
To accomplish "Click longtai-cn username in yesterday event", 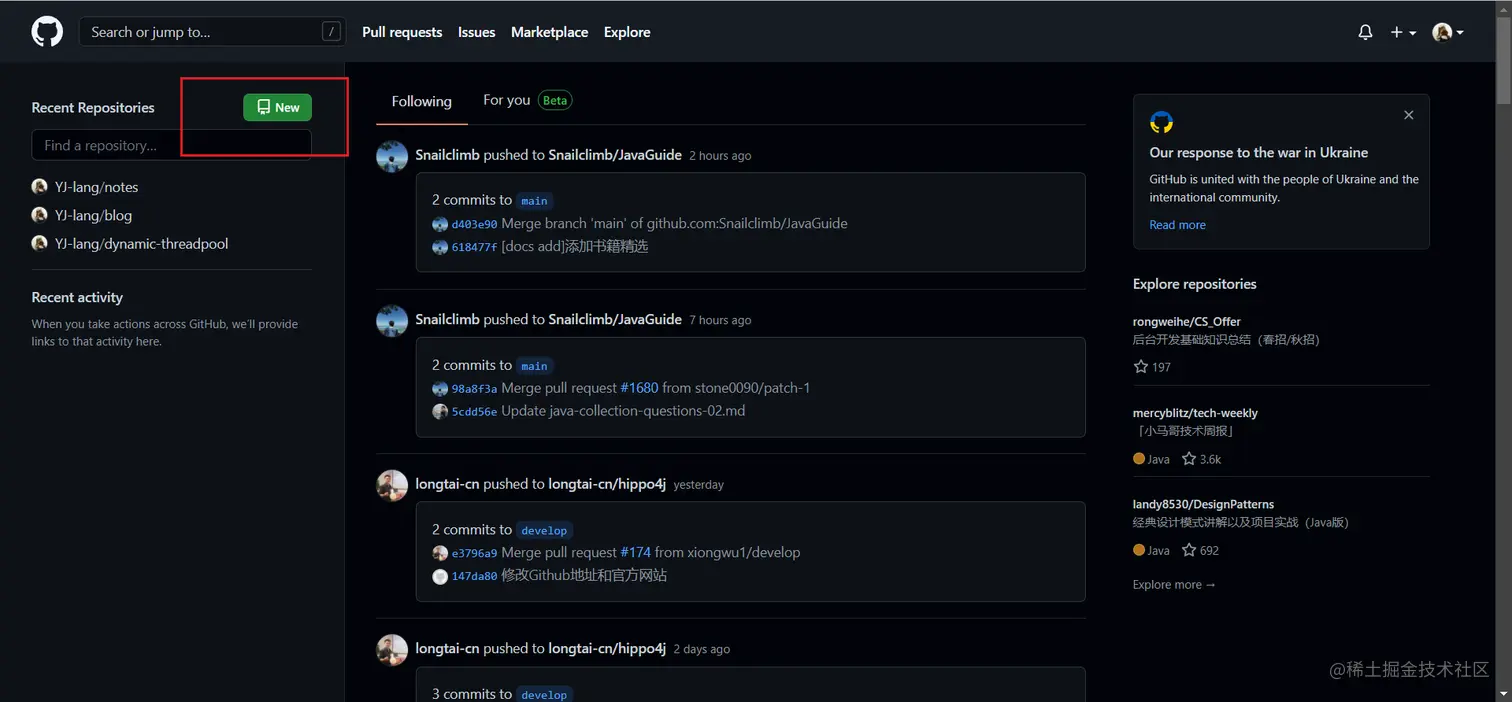I will [x=447, y=484].
